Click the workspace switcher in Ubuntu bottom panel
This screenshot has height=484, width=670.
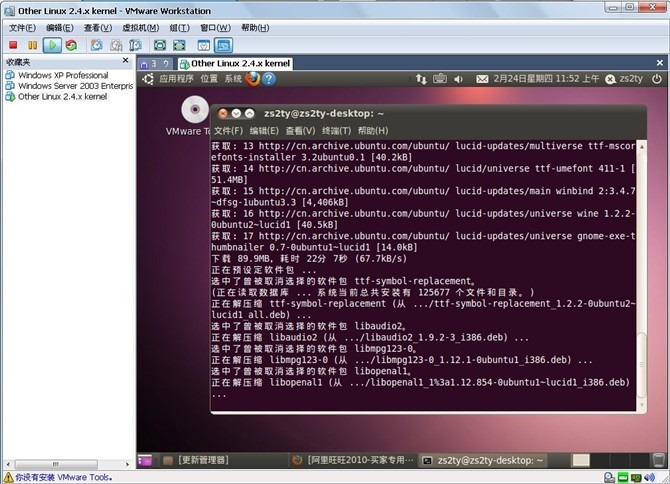pos(610,460)
